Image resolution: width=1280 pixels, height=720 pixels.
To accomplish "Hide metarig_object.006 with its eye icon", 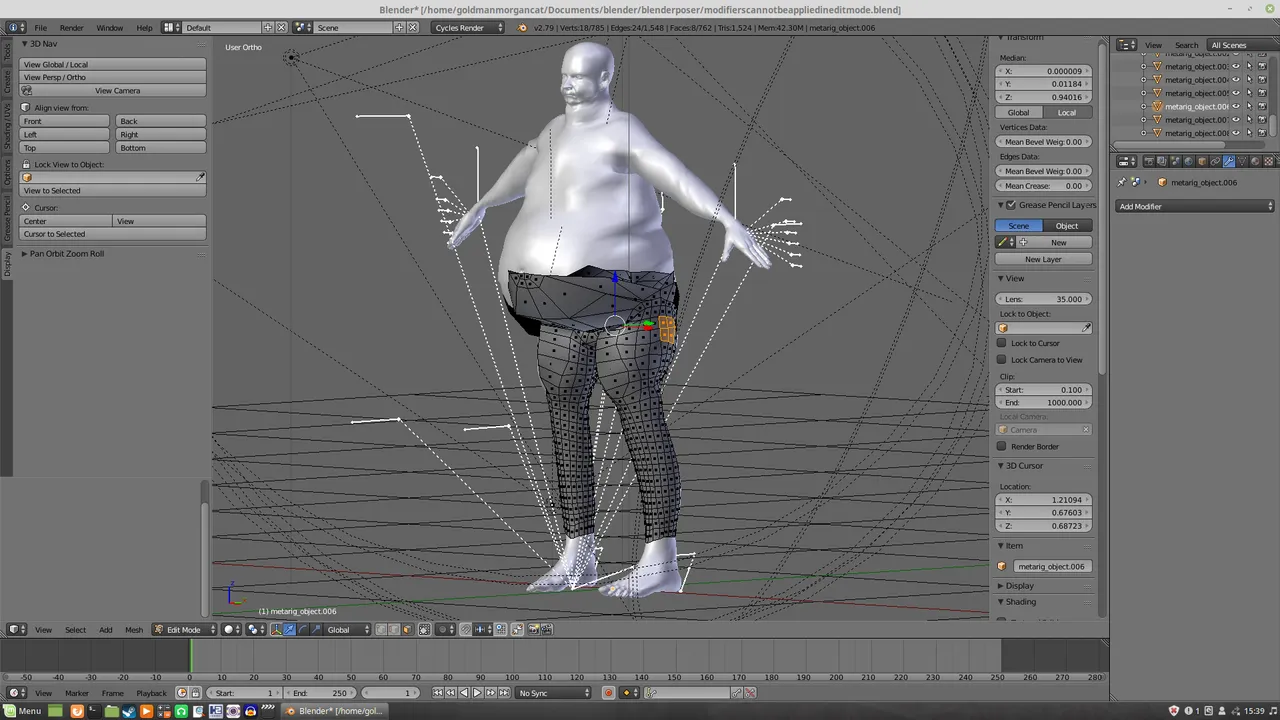I will coord(1236,106).
